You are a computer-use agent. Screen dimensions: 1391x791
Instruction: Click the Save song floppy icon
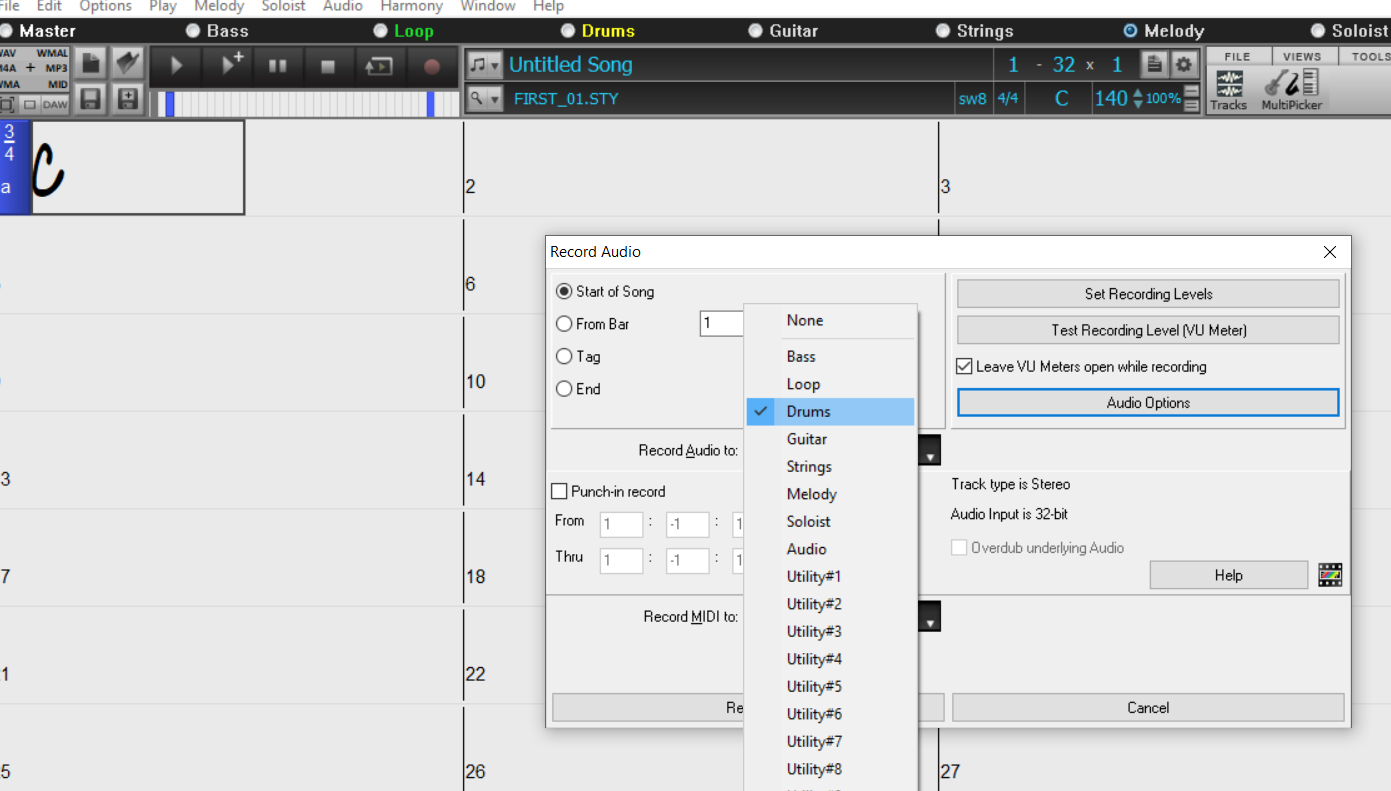coord(92,99)
